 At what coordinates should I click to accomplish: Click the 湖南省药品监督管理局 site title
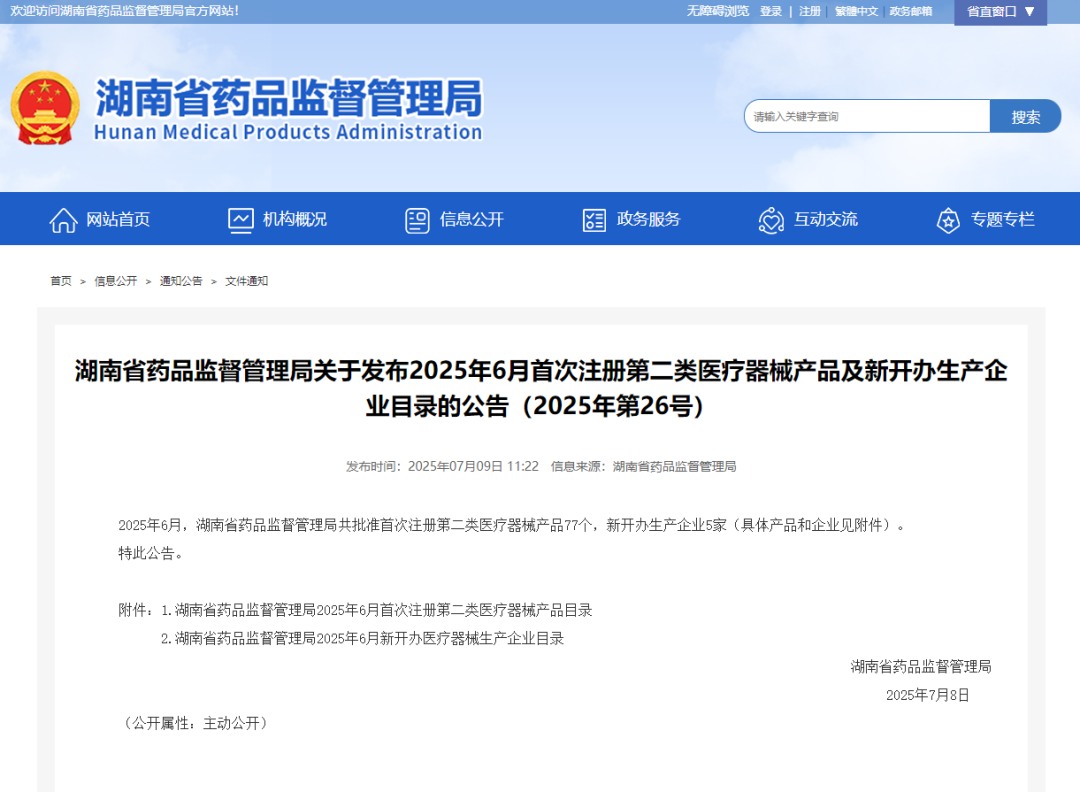pos(289,98)
